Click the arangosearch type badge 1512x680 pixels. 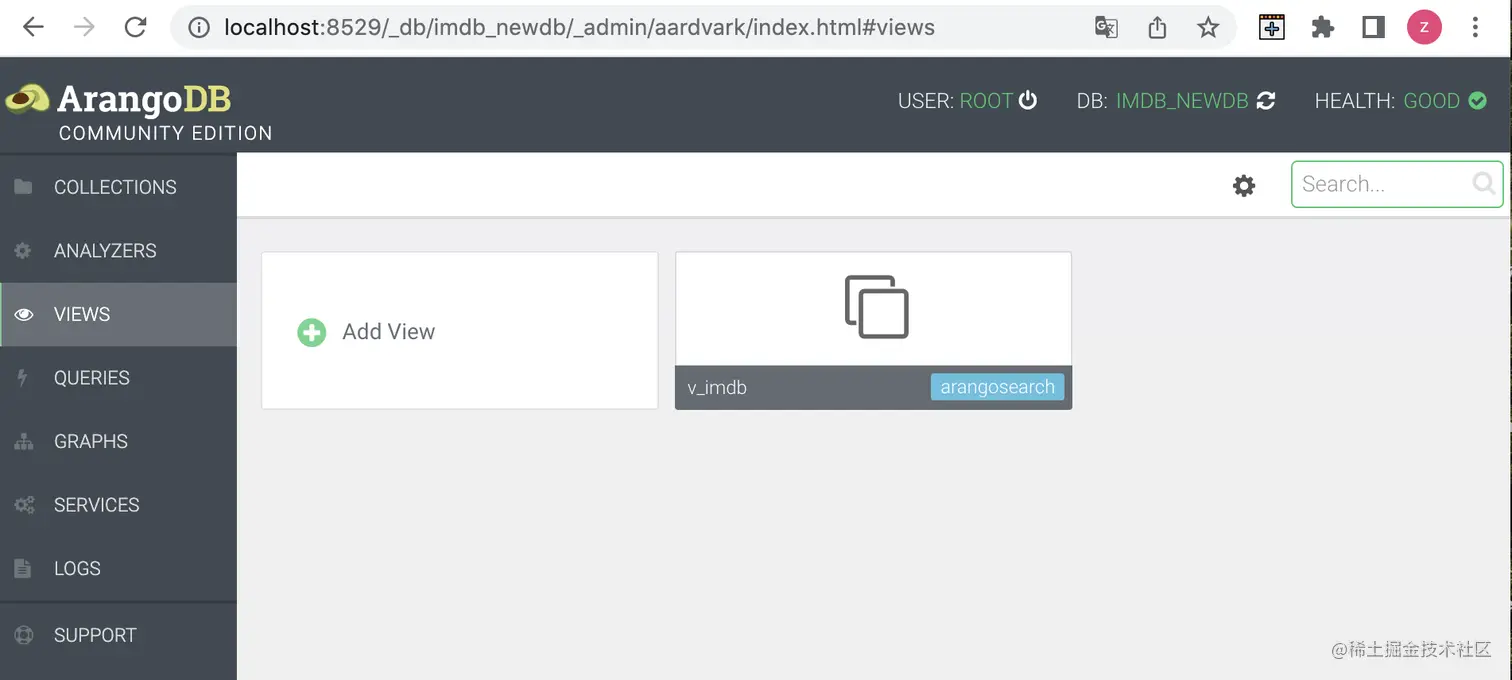[997, 387]
